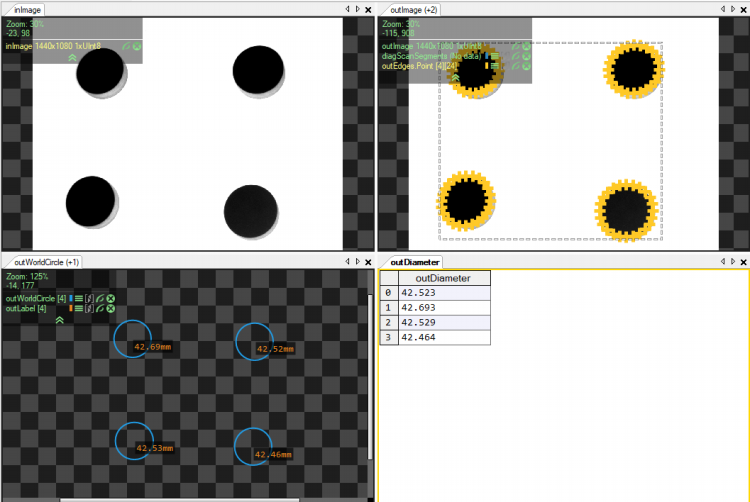The width and height of the screenshot is (750, 502).
Task: Toggle visibility of outLabel overlay
Action: [x=100, y=309]
